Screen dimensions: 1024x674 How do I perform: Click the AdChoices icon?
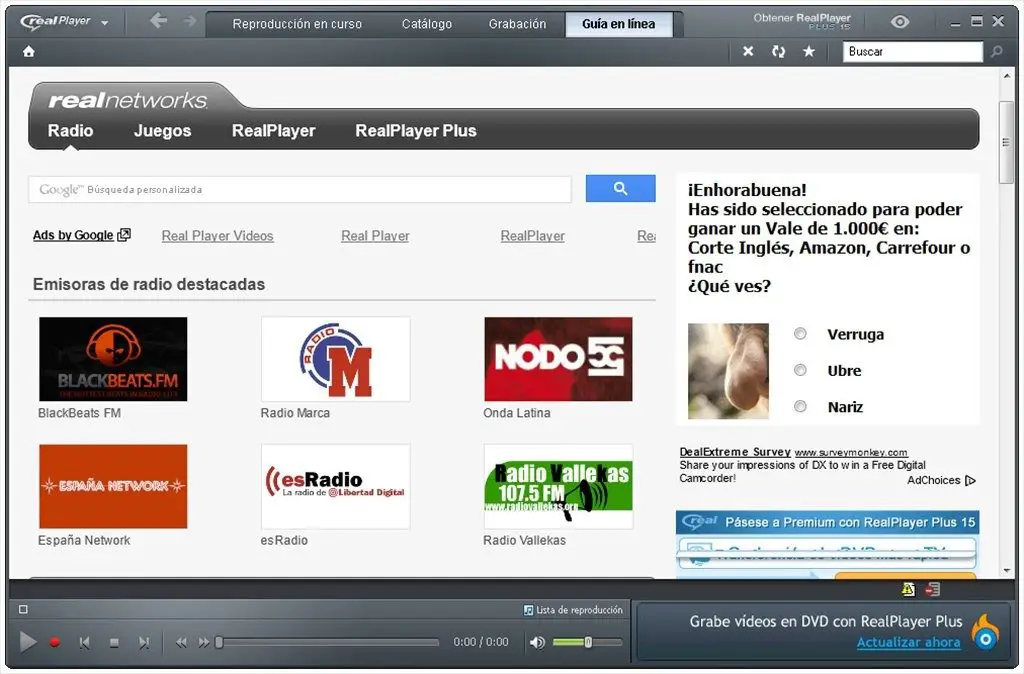[970, 480]
